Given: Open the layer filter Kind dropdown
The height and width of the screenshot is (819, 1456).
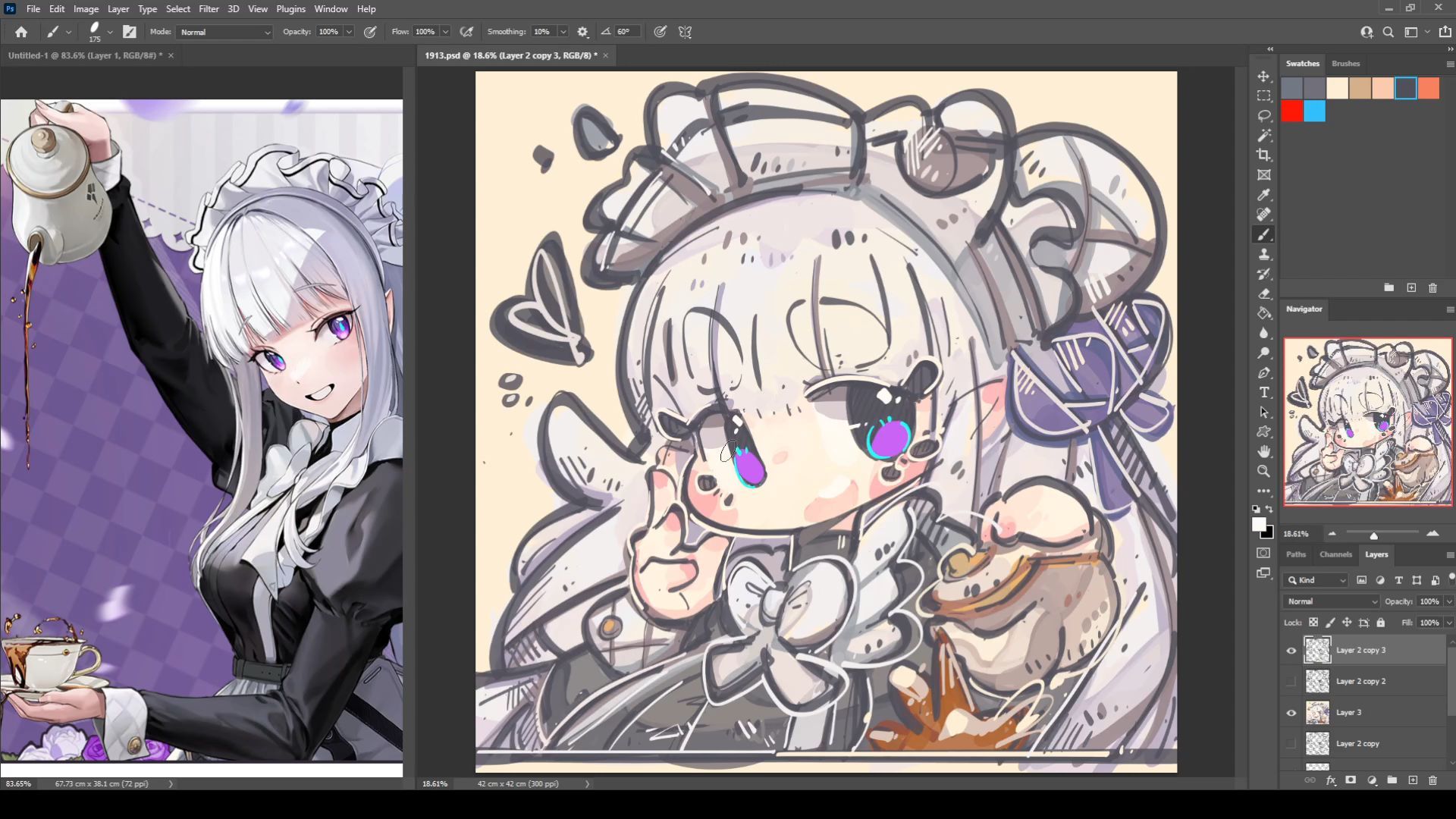Looking at the screenshot, I should (x=1316, y=580).
